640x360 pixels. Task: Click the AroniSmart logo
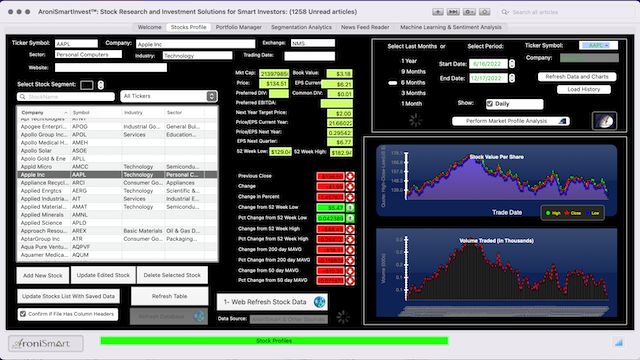pyautogui.click(x=46, y=344)
